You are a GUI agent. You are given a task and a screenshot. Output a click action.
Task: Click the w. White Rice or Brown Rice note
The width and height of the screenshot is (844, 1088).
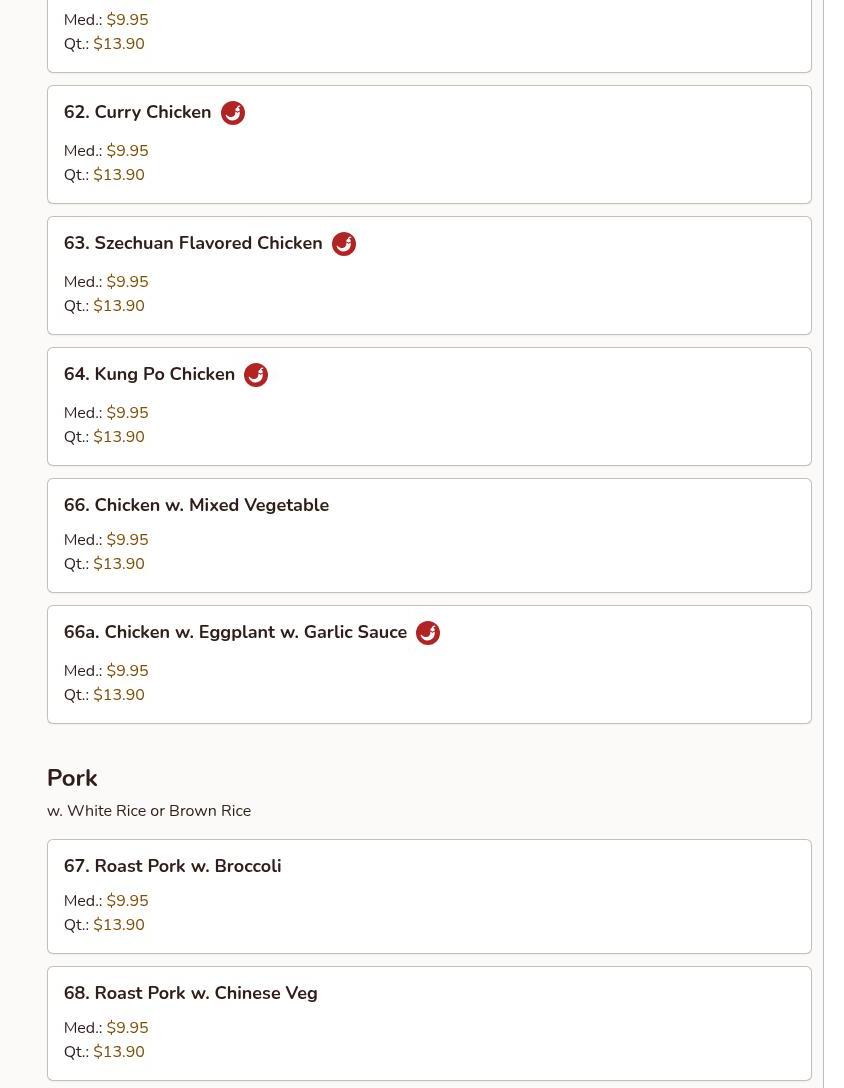pos(149,811)
